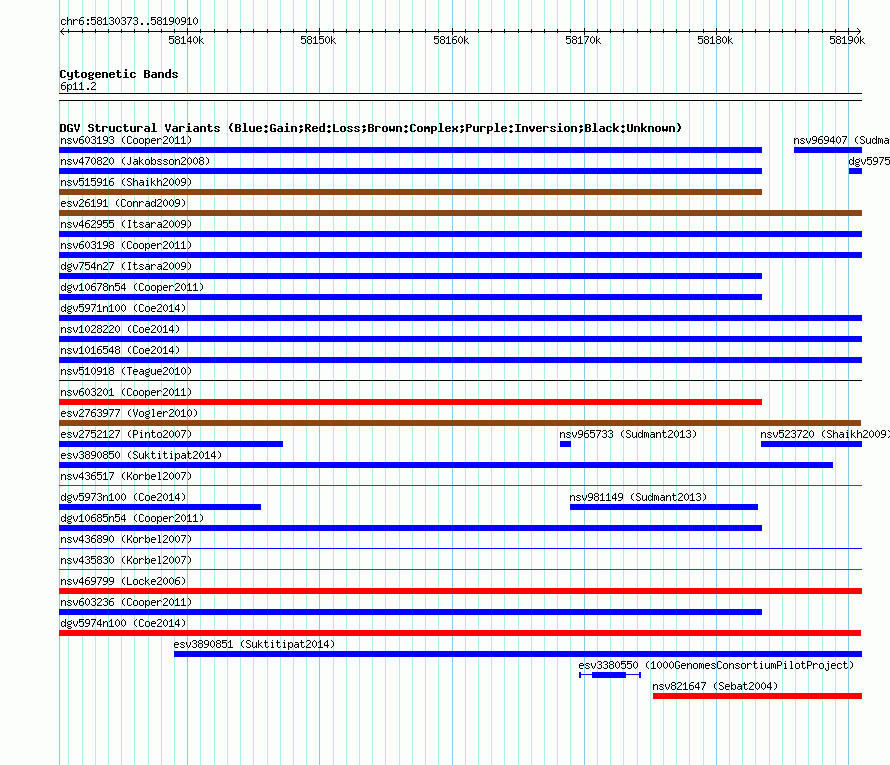Click the nsv469799 (Locke2006) label
890x765 pixels.
(123, 581)
